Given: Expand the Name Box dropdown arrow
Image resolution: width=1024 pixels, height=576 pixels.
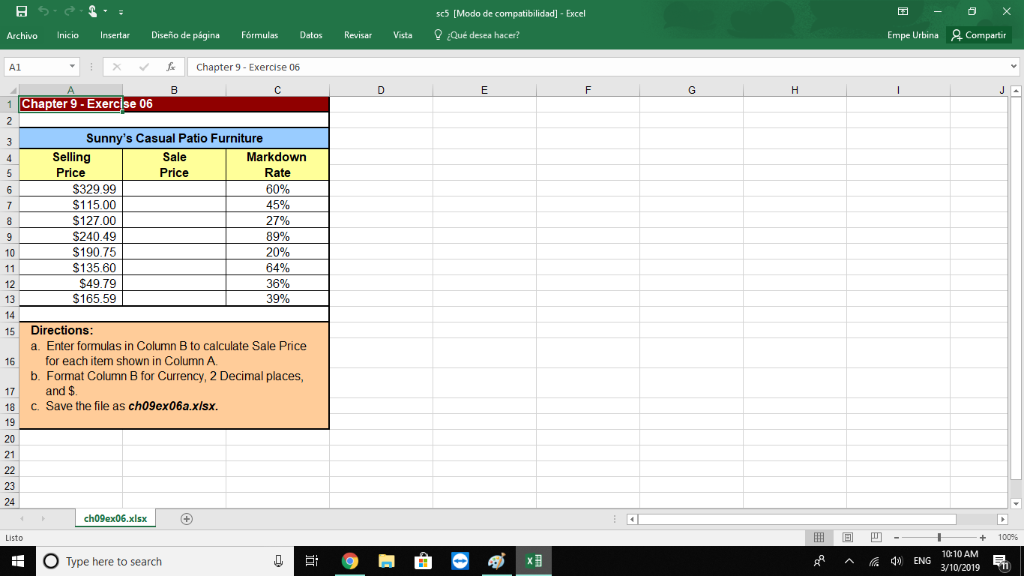Looking at the screenshot, I should coord(72,67).
